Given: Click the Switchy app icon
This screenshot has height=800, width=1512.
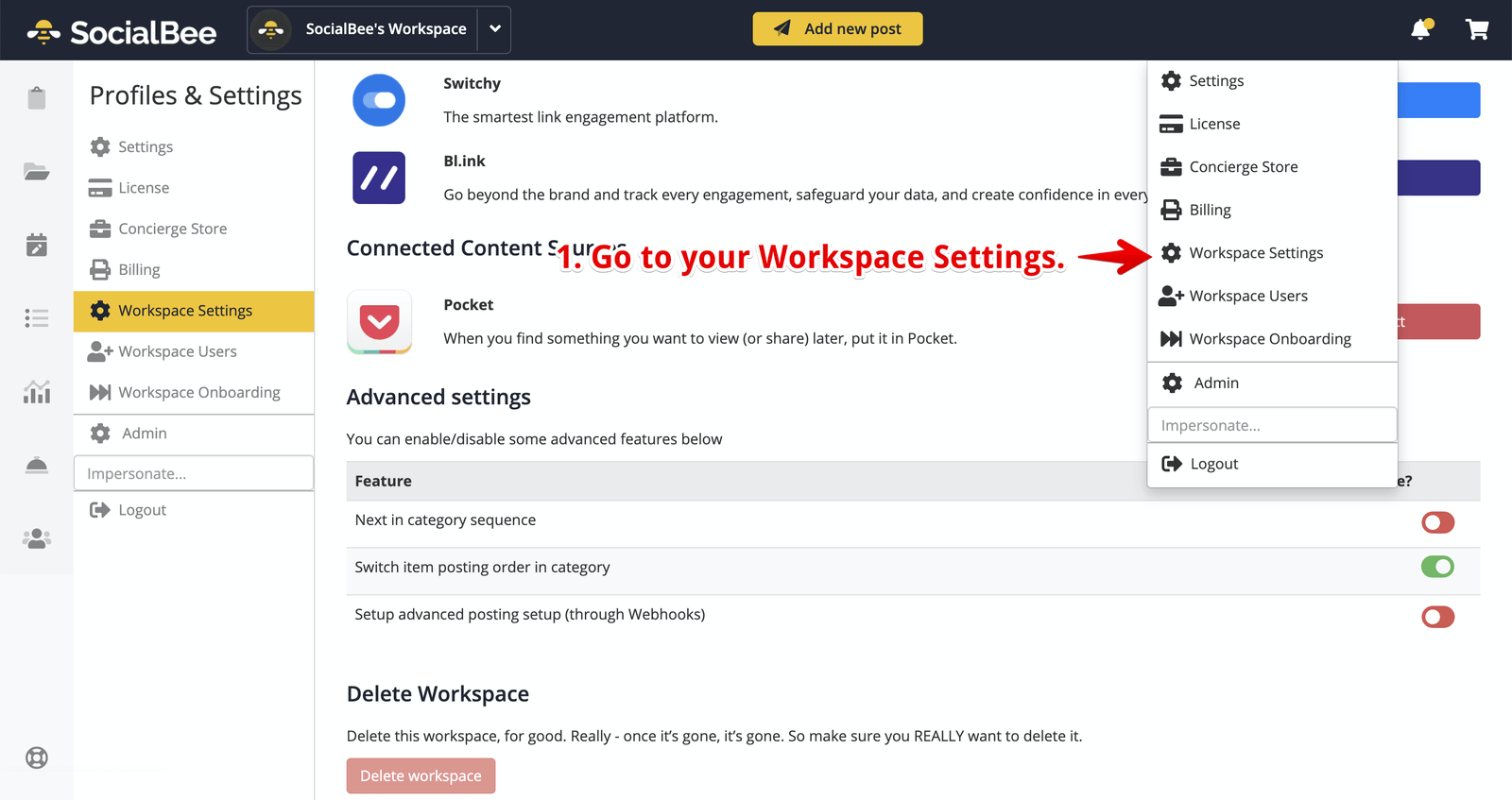Looking at the screenshot, I should [379, 100].
